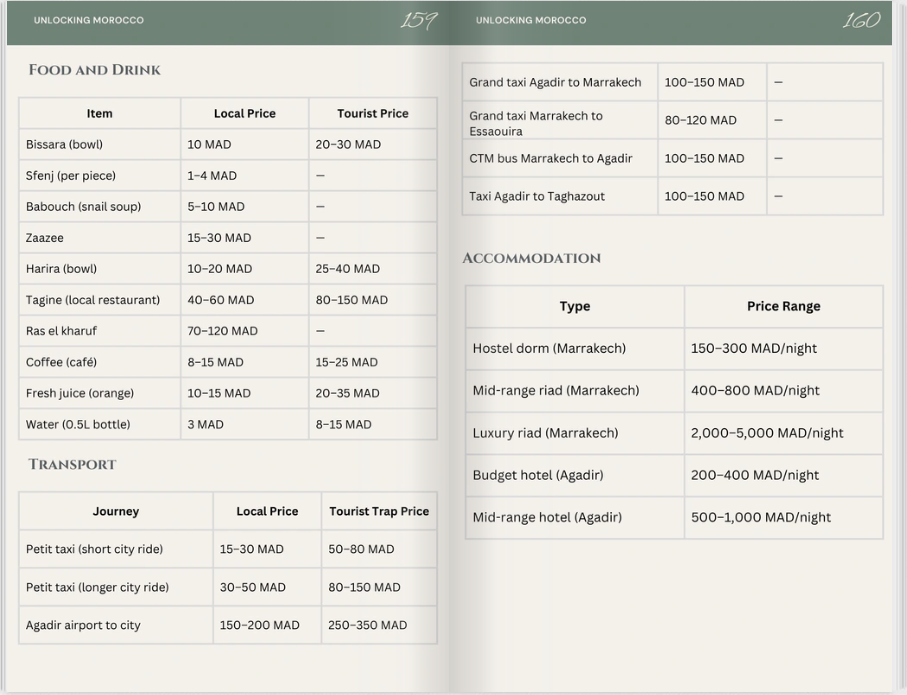Select '200–400 MAD/night' budget hotel price
907x695 pixels.
[x=755, y=475]
